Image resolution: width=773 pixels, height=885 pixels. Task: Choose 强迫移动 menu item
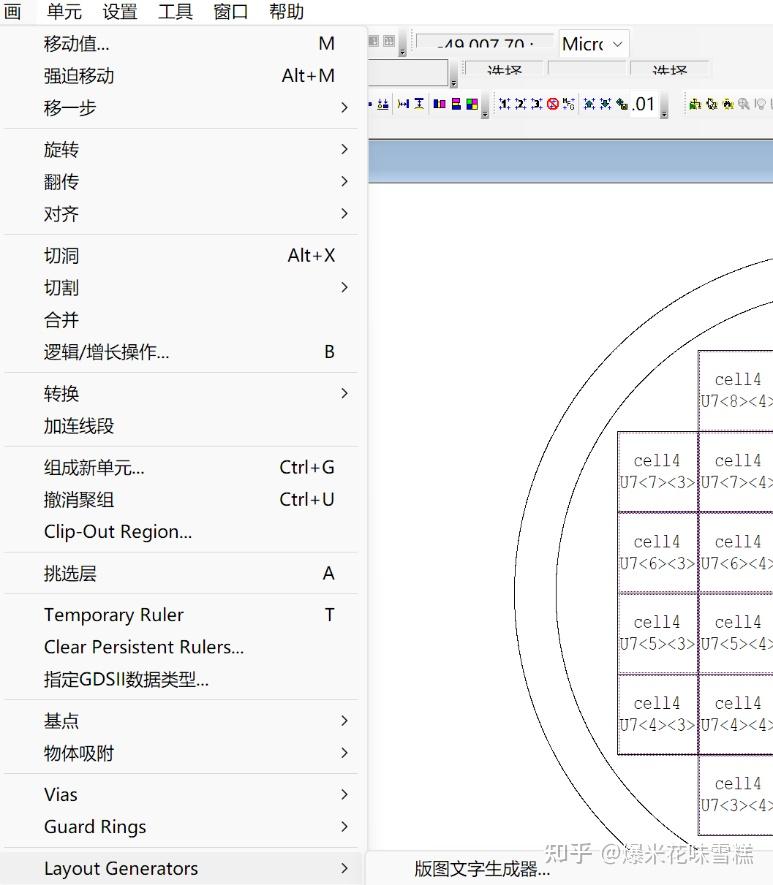(181, 76)
